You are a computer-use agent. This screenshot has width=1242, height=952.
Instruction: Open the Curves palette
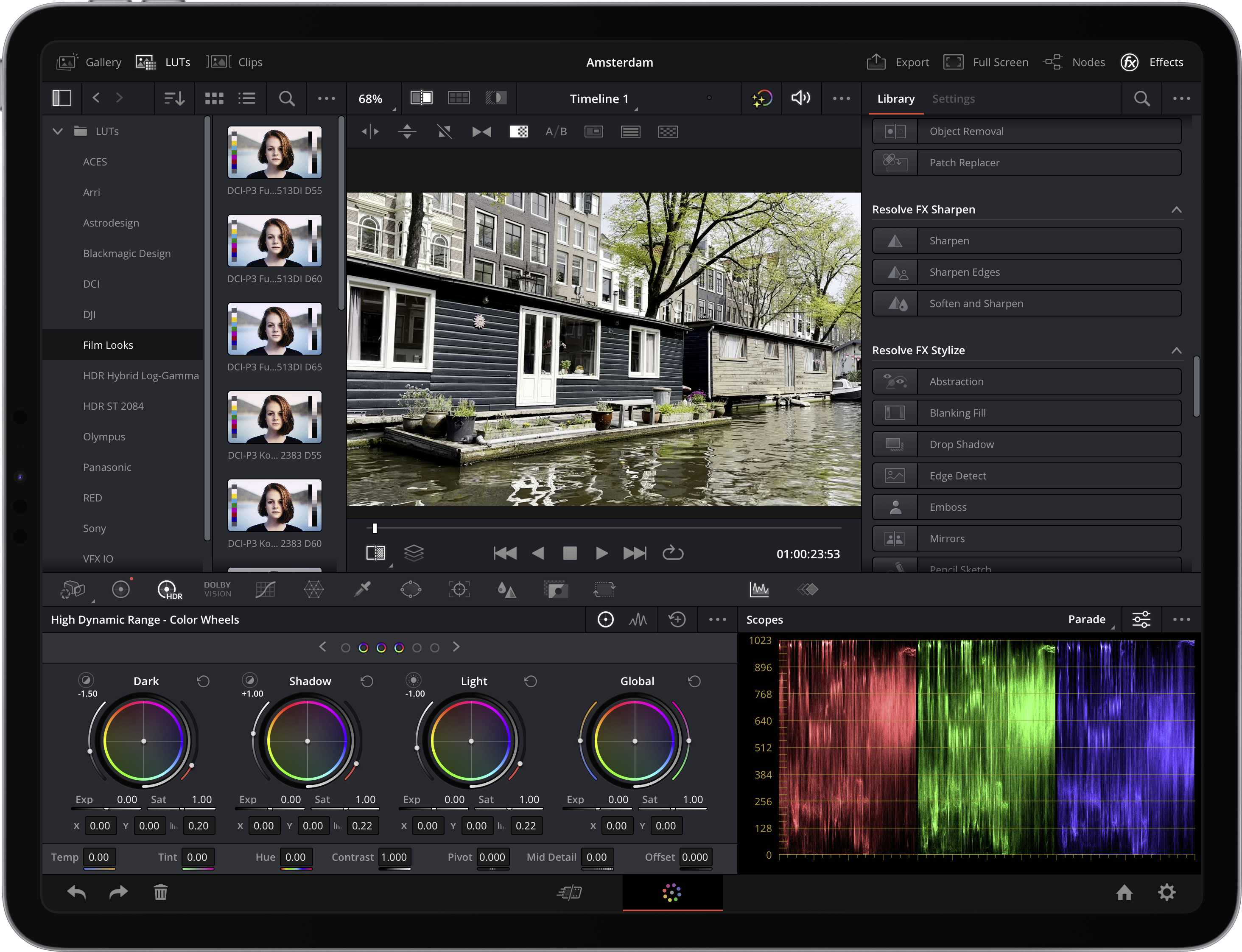pos(265,589)
